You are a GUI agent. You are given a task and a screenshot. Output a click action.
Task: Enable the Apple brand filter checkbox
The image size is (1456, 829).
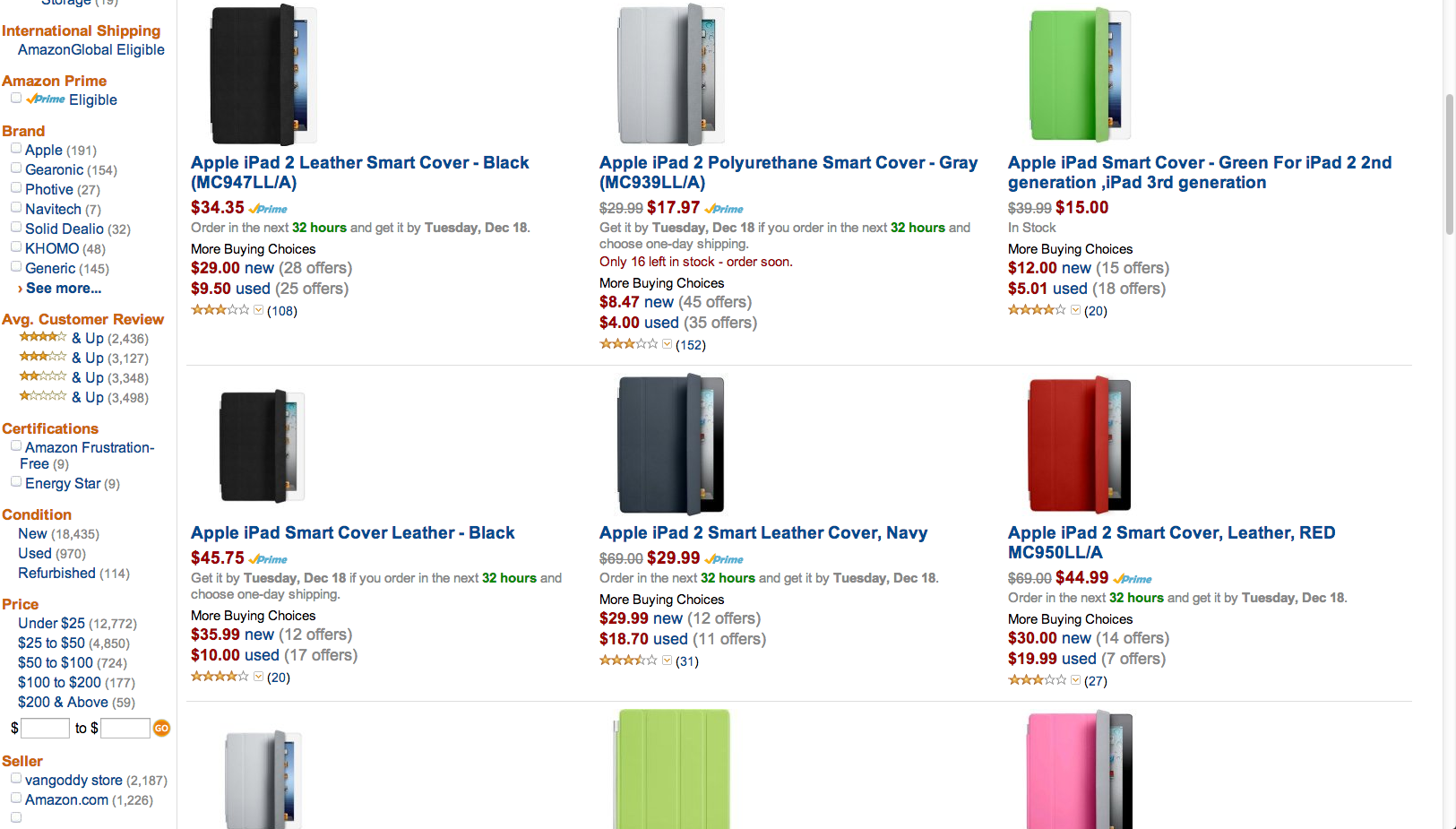16,149
